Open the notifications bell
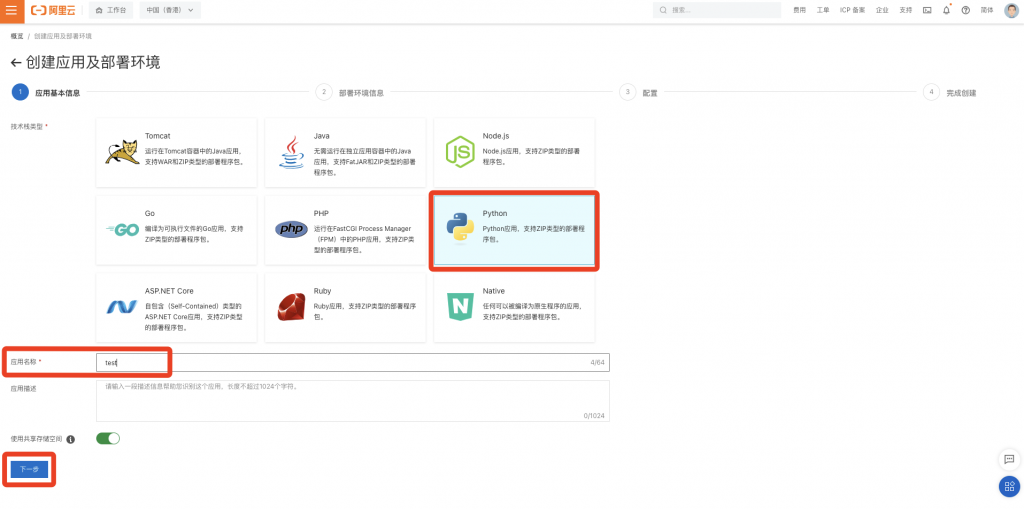 point(946,10)
